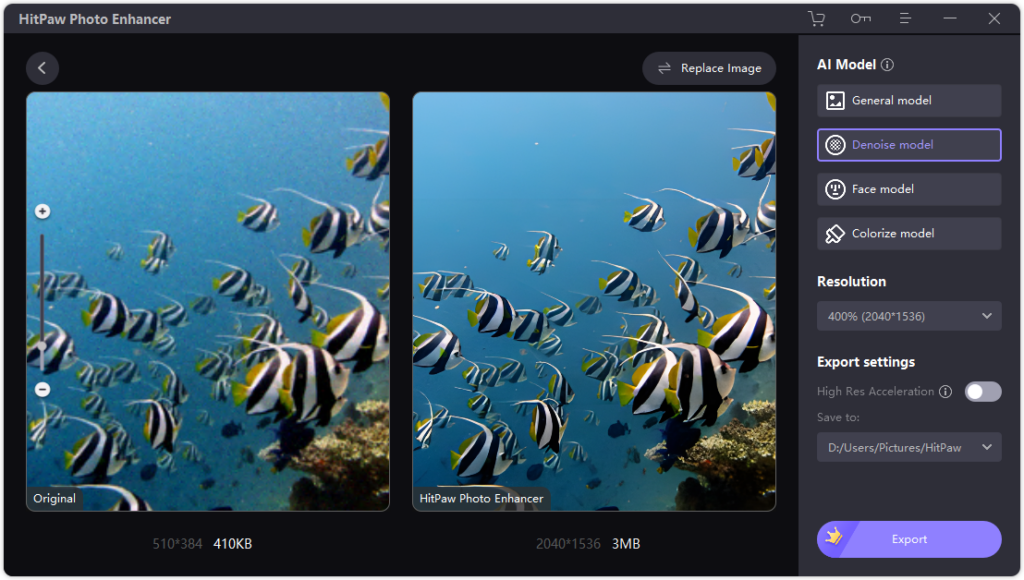1024x580 pixels.
Task: Click the enhanced HitPaw preview image
Action: click(x=594, y=300)
